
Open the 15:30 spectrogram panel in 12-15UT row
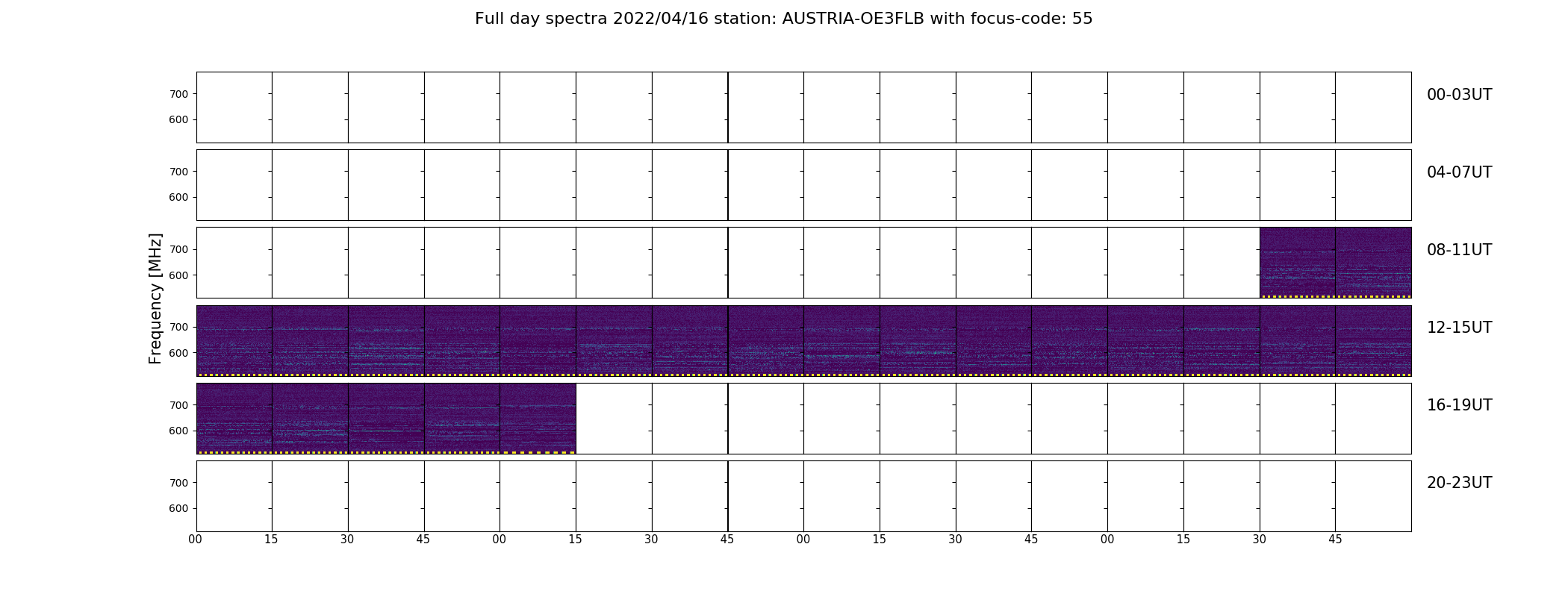(1297, 340)
